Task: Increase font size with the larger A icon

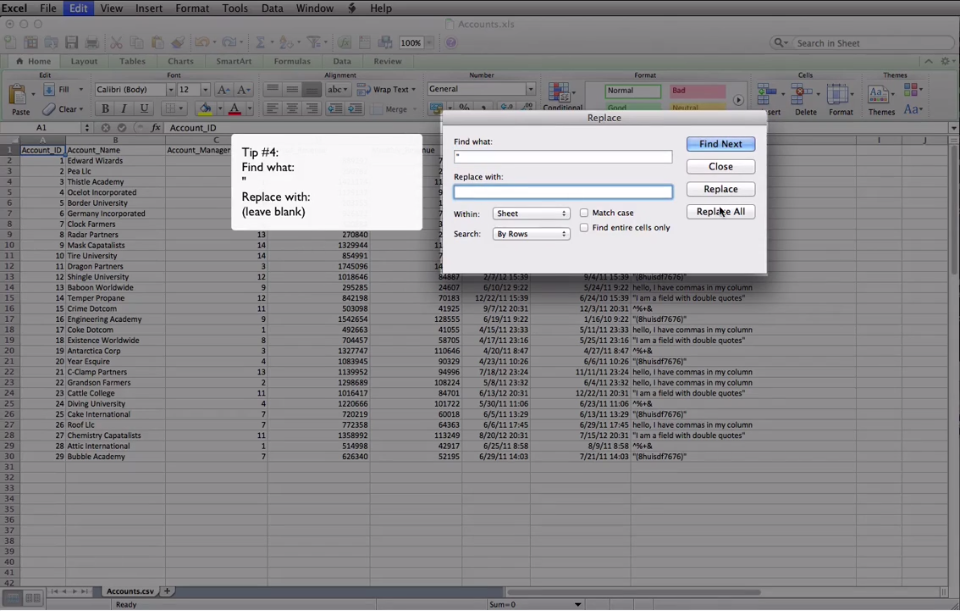Action: [x=223, y=89]
